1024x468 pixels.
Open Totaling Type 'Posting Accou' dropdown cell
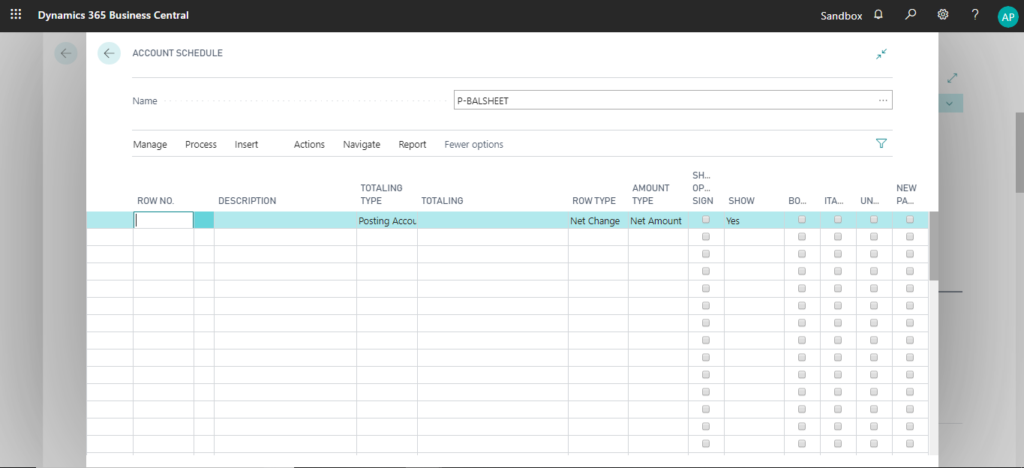coord(387,221)
